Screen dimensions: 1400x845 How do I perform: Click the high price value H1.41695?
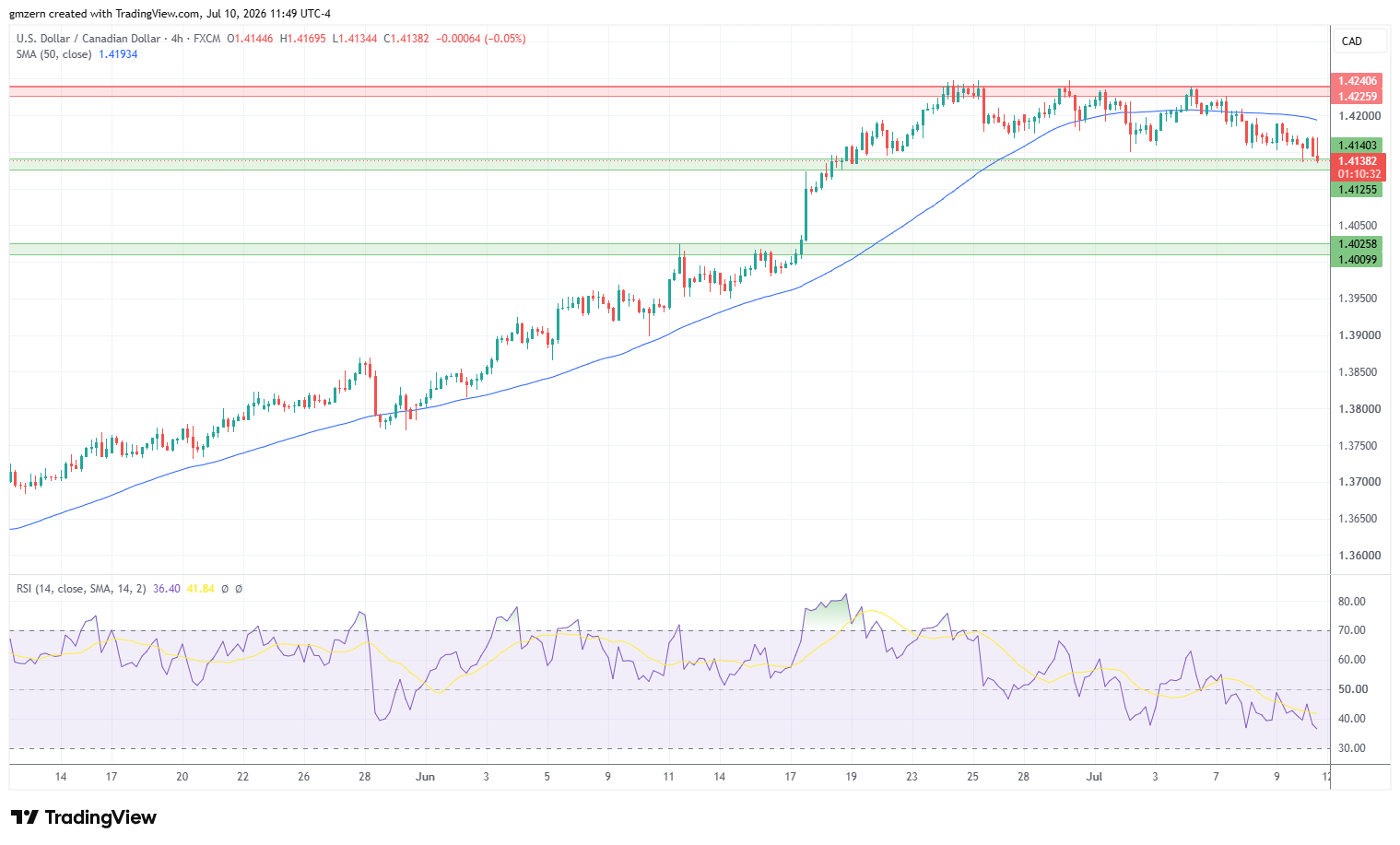tap(302, 39)
